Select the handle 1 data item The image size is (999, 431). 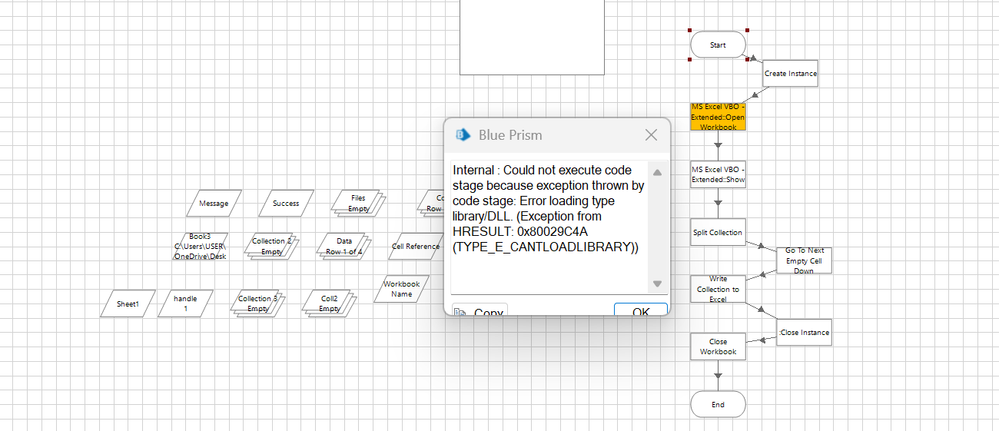tap(185, 303)
